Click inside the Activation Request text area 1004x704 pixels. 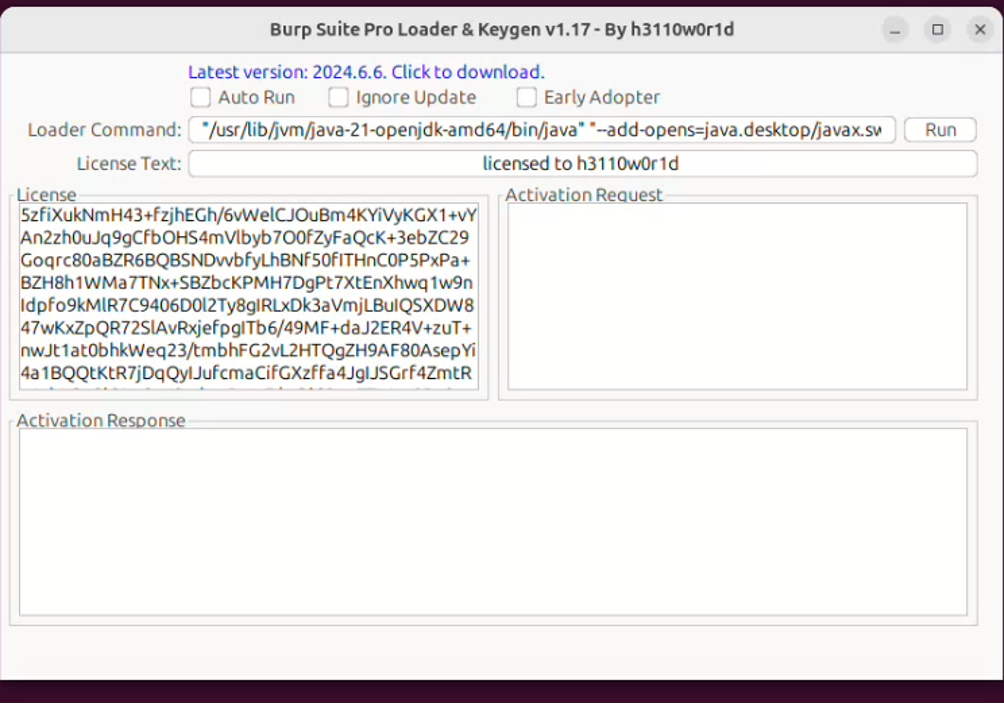pyautogui.click(x=738, y=296)
